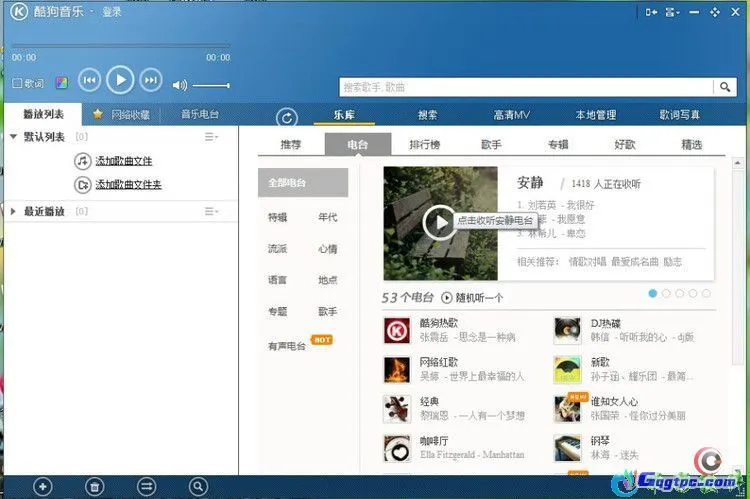Expand the 最近播放 list
The image size is (750, 499).
tap(13, 211)
